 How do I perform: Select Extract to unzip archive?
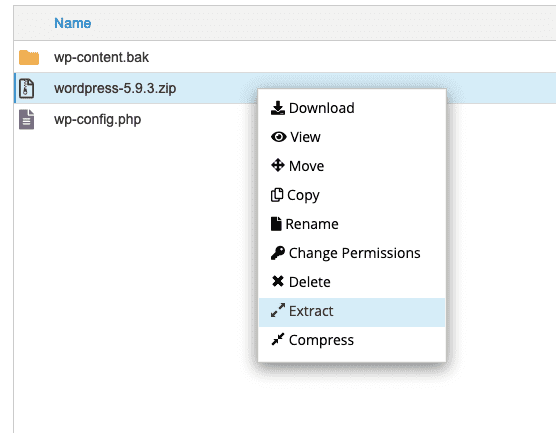352,311
